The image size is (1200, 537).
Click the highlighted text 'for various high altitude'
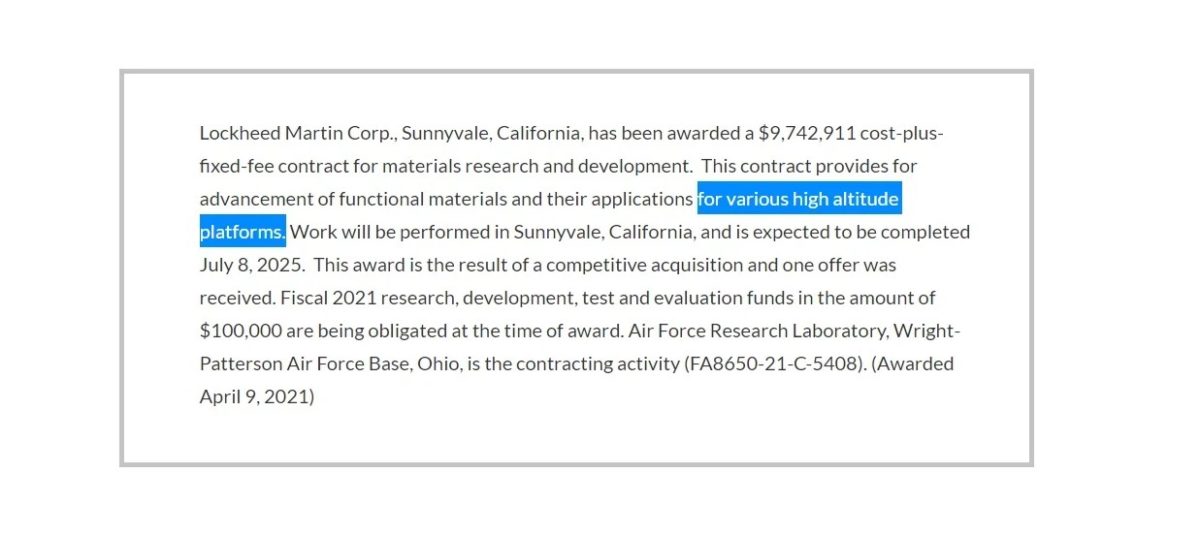pyautogui.click(x=799, y=199)
